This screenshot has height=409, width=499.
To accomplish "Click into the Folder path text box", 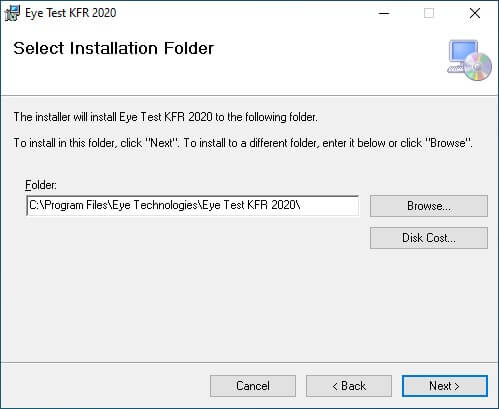I will tap(193, 205).
